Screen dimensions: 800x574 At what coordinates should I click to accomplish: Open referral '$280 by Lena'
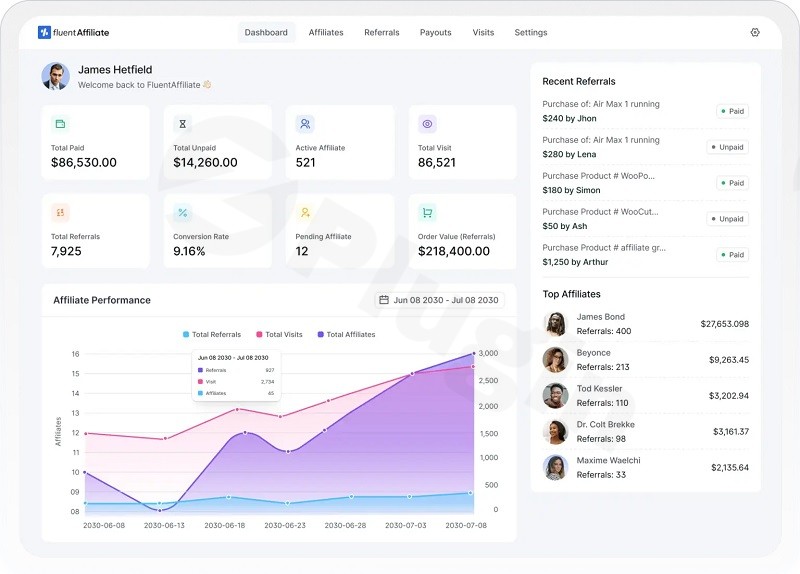click(569, 154)
